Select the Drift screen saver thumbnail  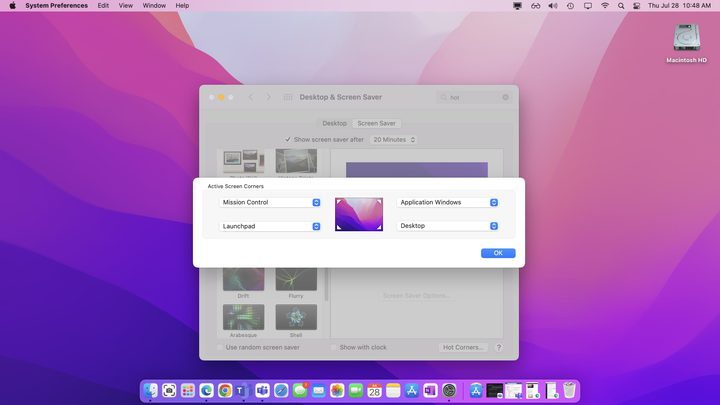[x=243, y=279]
